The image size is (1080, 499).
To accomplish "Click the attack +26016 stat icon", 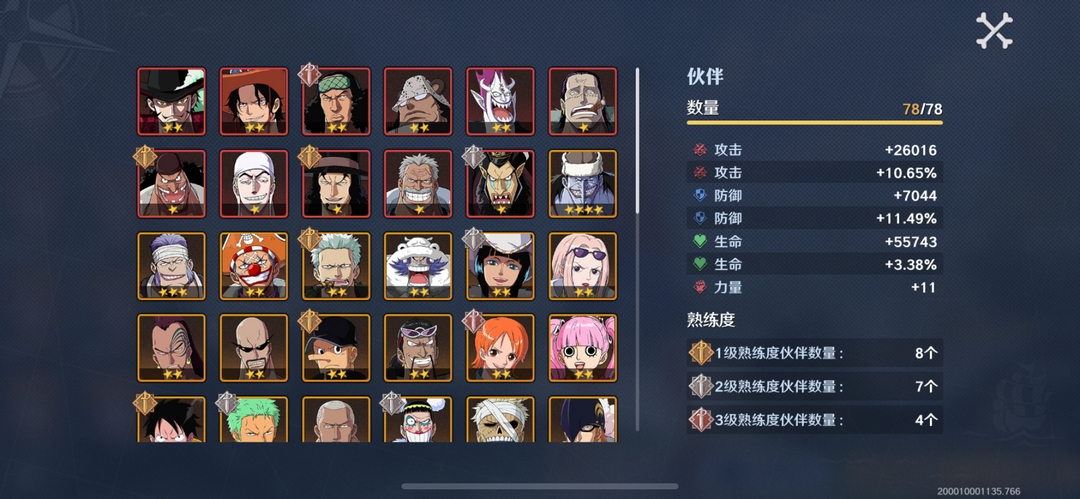I will (x=700, y=150).
